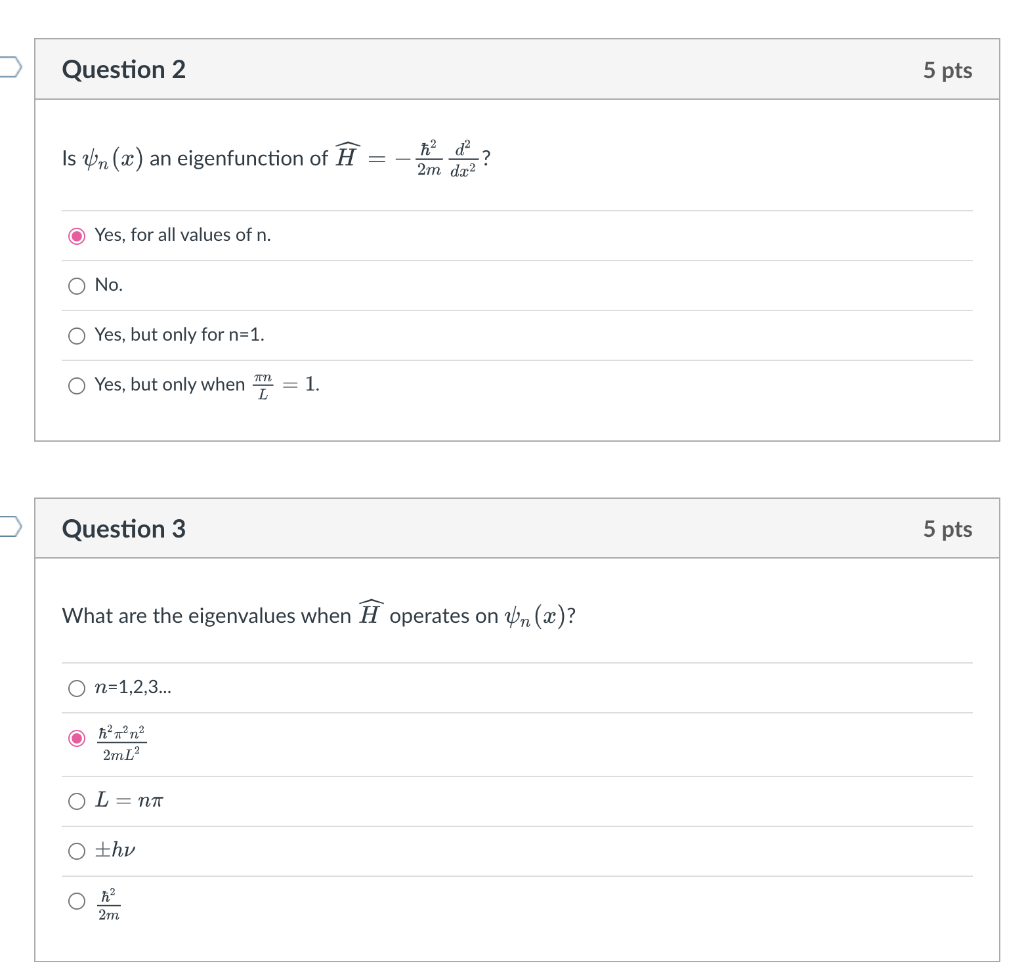Select the 'only when πn/L = 1' option

77,386
